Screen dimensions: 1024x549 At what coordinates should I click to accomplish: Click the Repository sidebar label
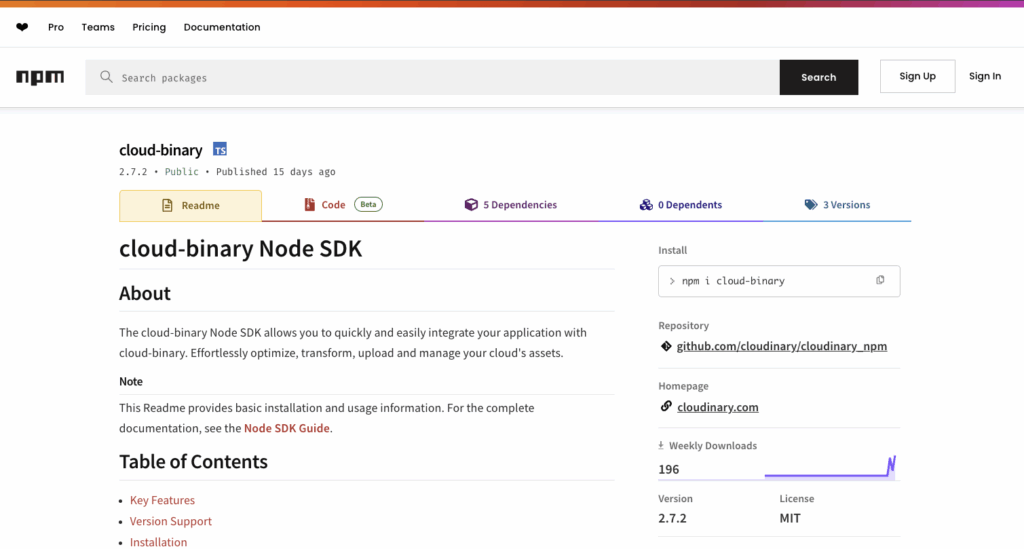(x=684, y=325)
